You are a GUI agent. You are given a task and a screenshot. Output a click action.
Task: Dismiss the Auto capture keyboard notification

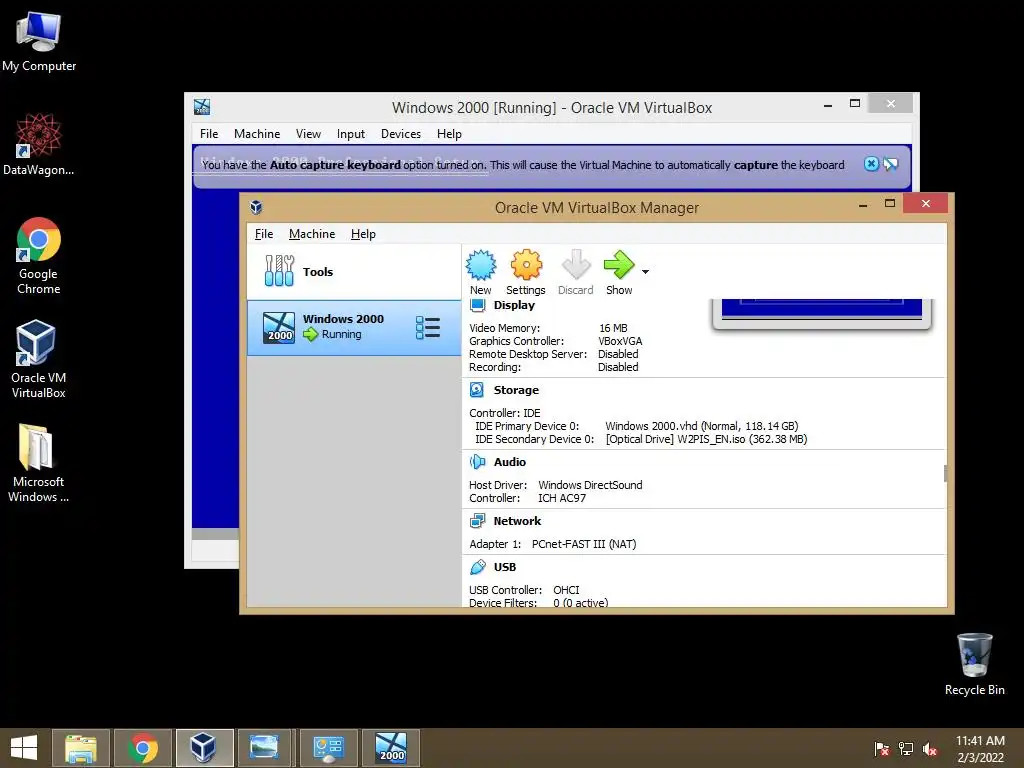click(x=871, y=164)
